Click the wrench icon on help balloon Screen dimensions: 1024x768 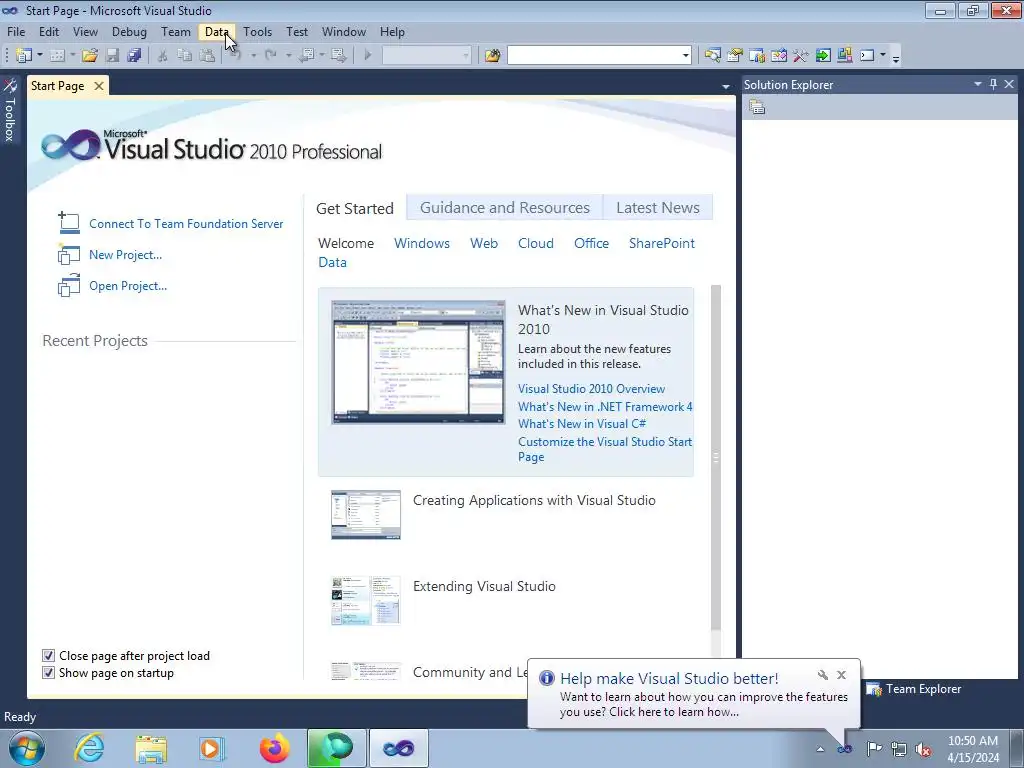(823, 675)
